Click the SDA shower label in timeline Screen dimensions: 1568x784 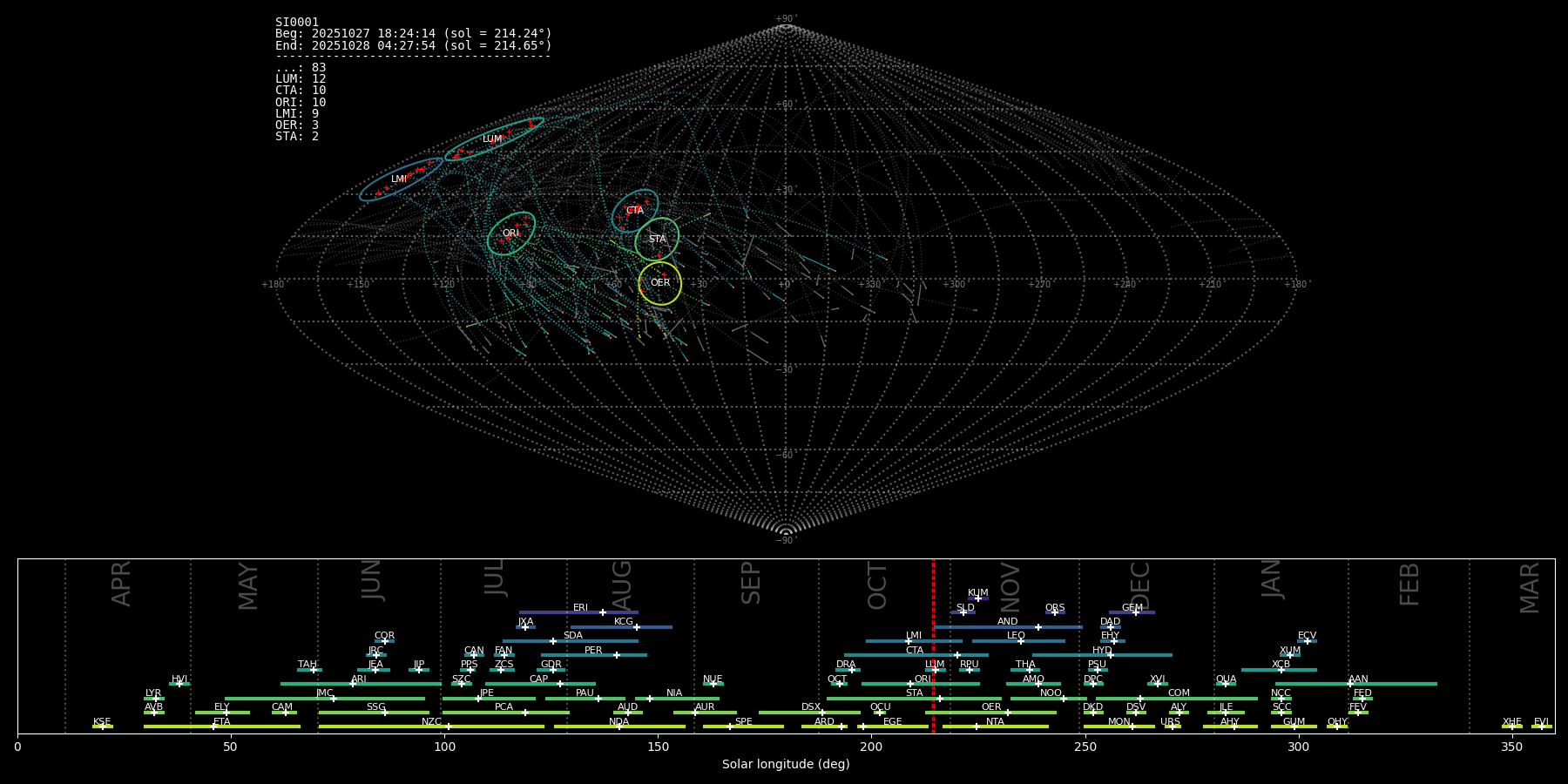(x=572, y=636)
